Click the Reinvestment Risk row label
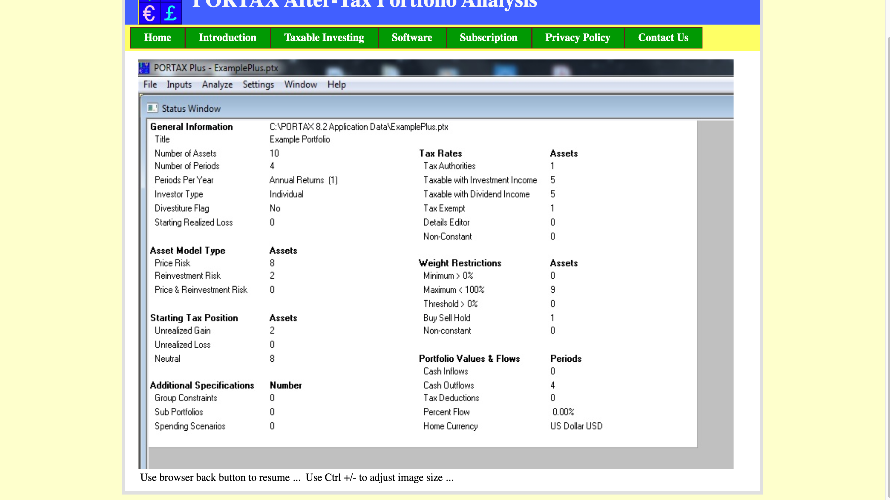This screenshot has height=500, width=890. tap(187, 275)
